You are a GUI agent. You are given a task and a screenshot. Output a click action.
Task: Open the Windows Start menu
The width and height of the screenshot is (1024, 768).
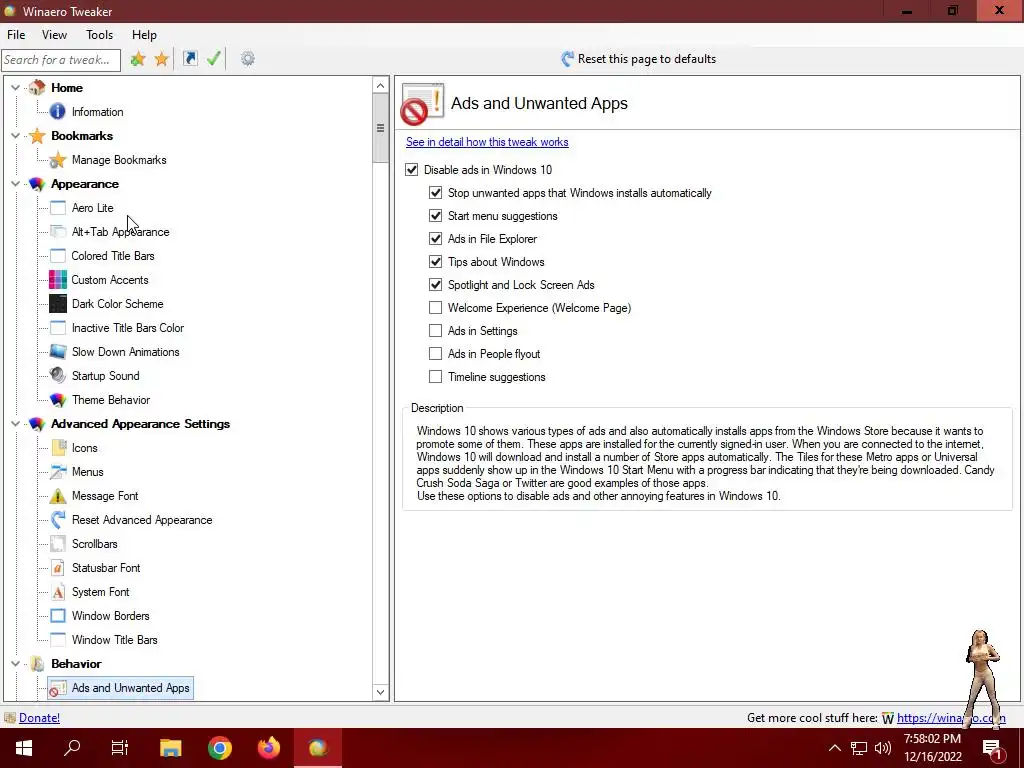[x=24, y=748]
